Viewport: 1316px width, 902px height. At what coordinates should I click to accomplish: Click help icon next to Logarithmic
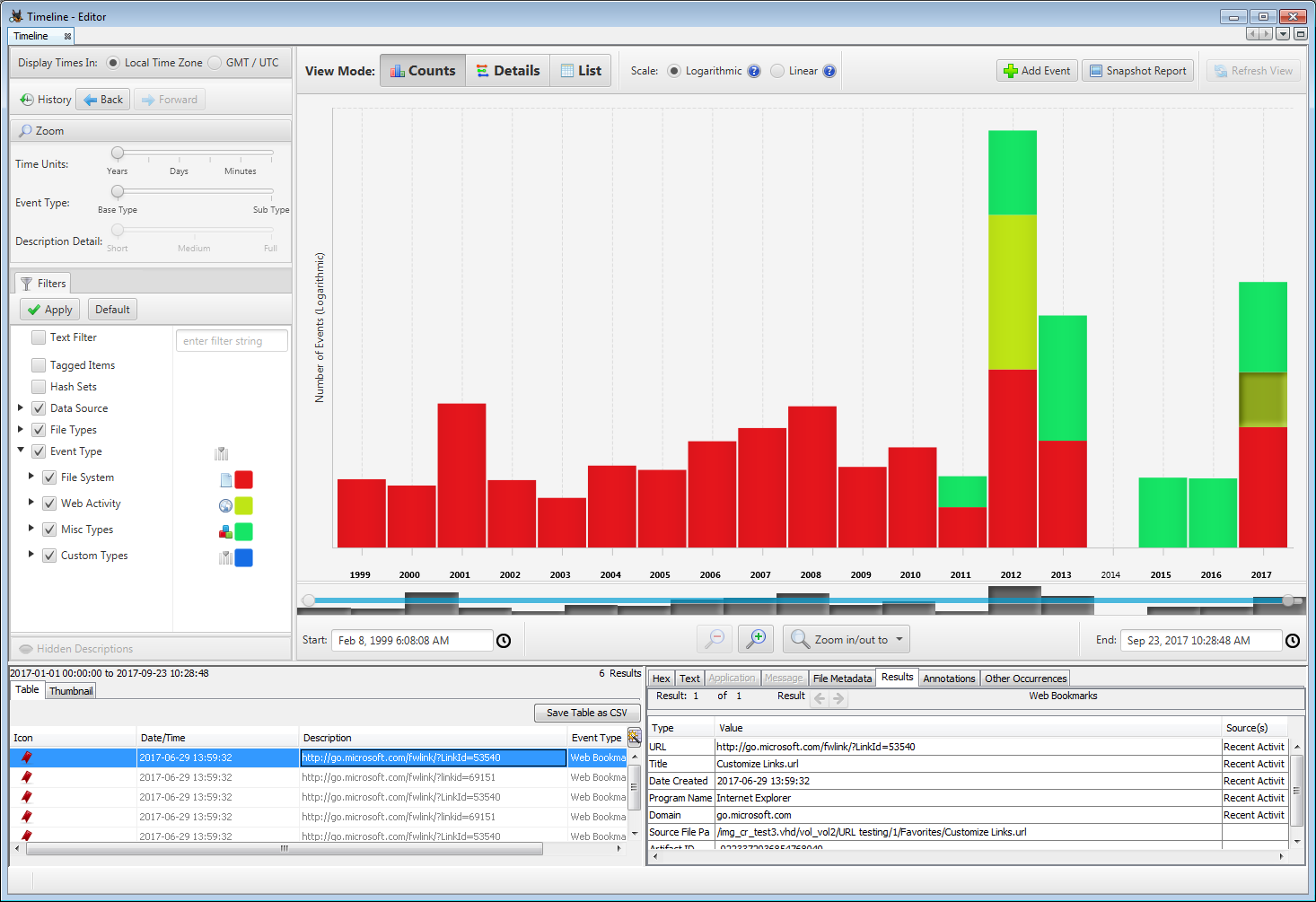click(x=754, y=71)
